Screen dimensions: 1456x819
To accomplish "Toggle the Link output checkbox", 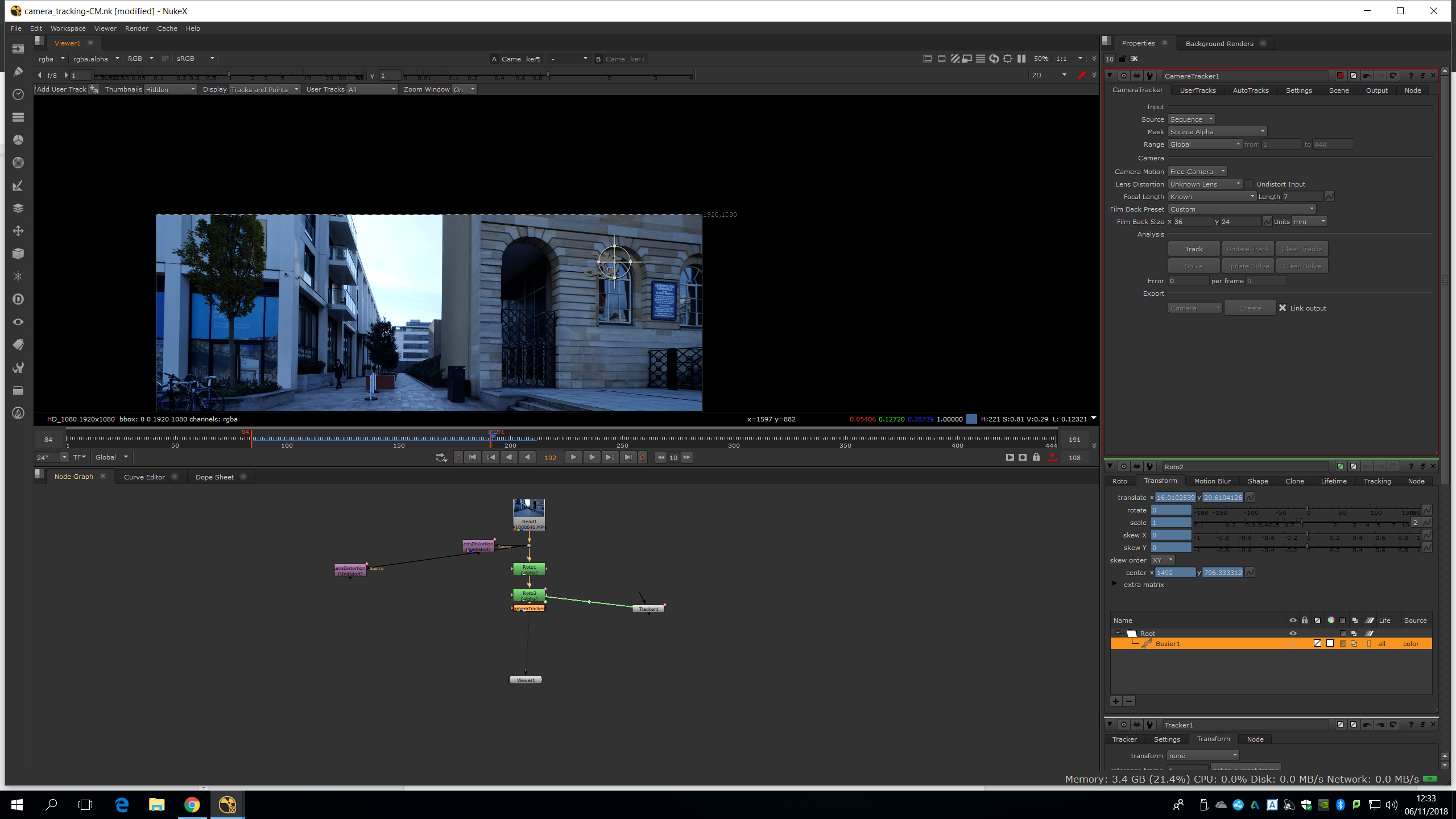I will tap(1283, 308).
